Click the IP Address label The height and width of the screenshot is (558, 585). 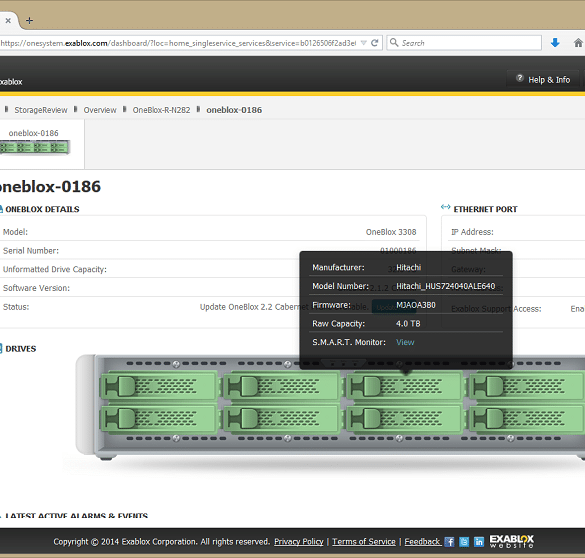pyautogui.click(x=472, y=232)
